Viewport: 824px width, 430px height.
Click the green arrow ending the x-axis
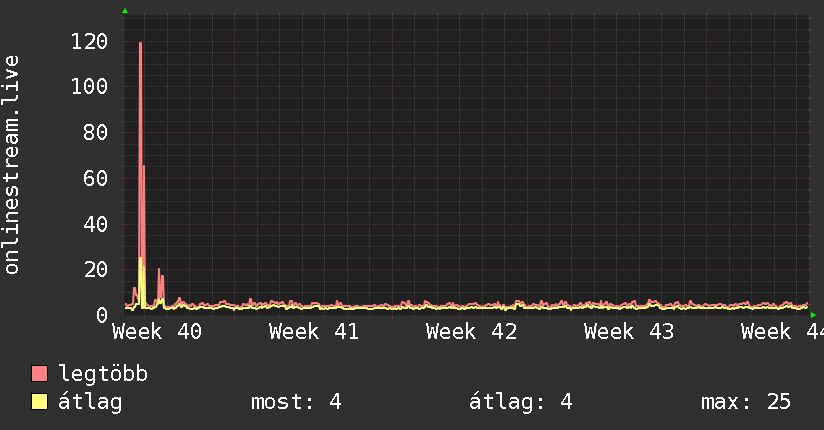(x=813, y=315)
